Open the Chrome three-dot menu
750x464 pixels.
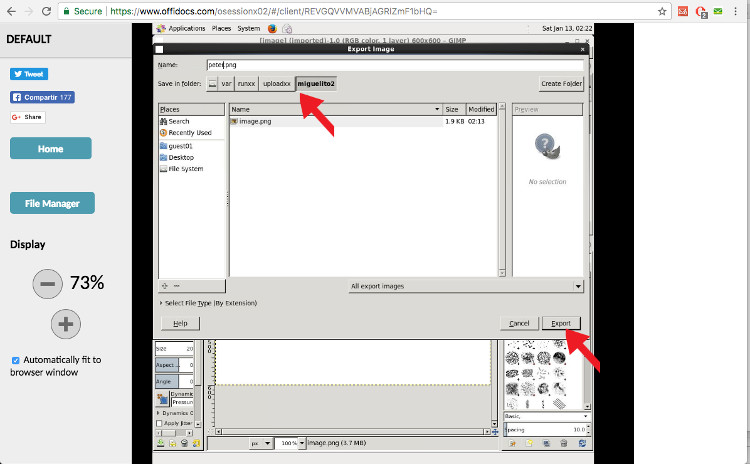(x=736, y=11)
